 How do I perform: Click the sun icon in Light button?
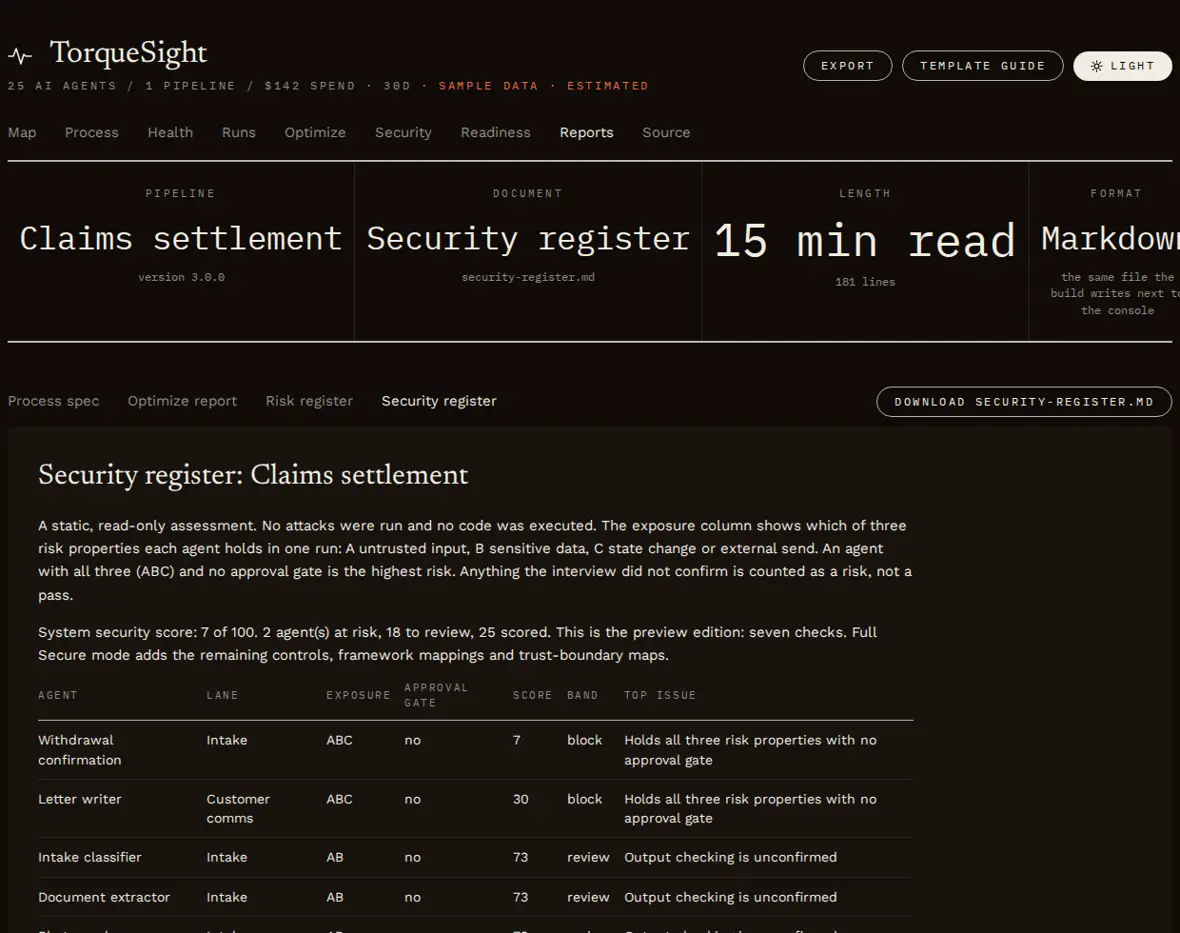click(1096, 66)
